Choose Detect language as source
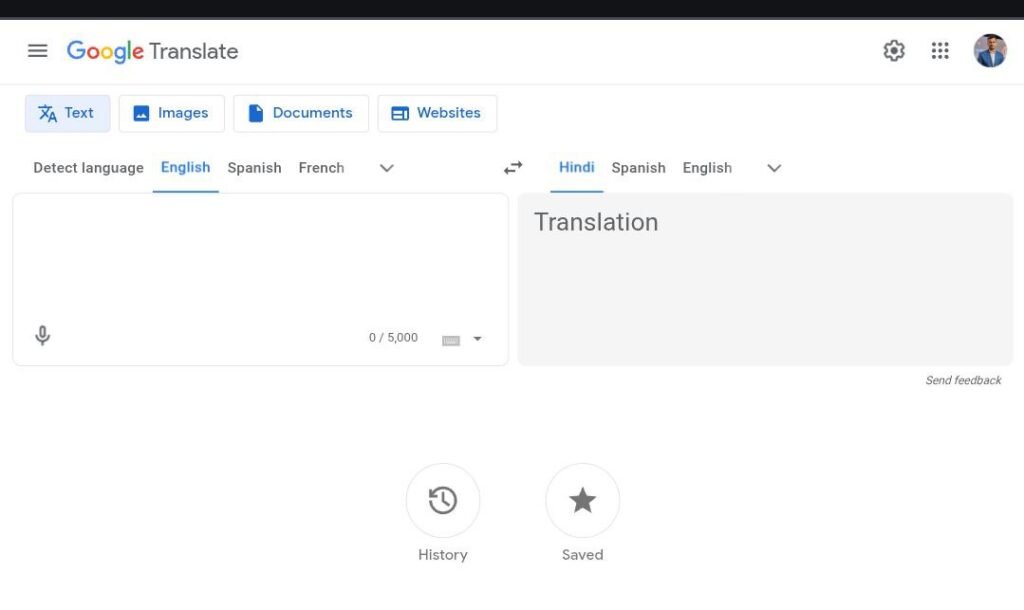The height and width of the screenshot is (610, 1024). point(88,168)
